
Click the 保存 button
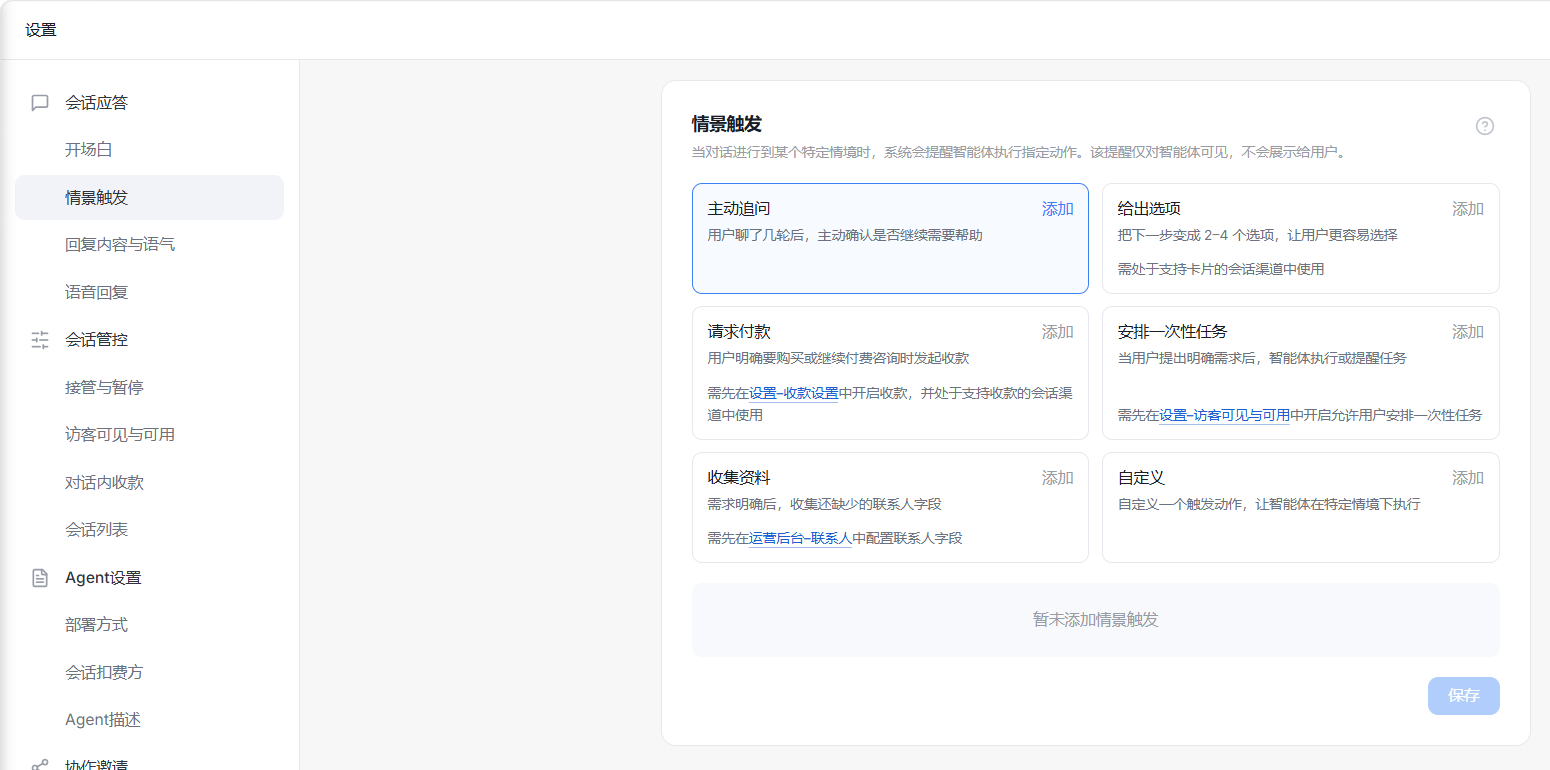tap(1463, 696)
